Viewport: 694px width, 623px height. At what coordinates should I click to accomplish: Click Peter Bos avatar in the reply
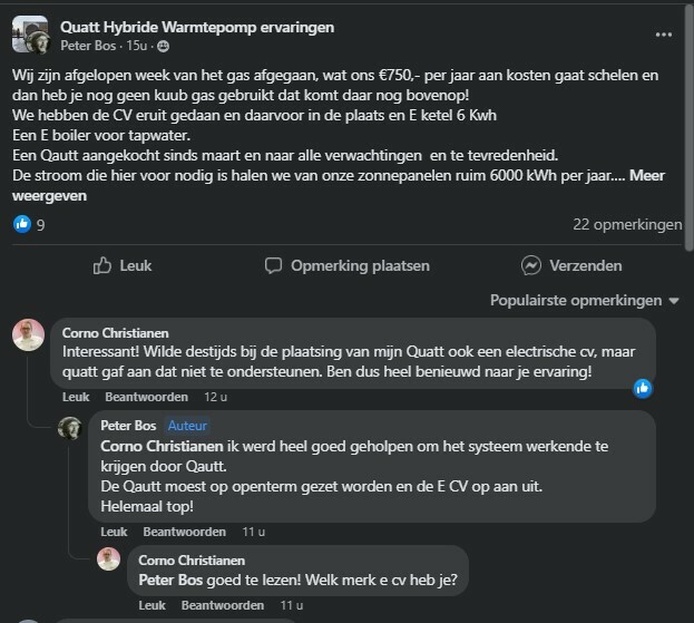69,428
